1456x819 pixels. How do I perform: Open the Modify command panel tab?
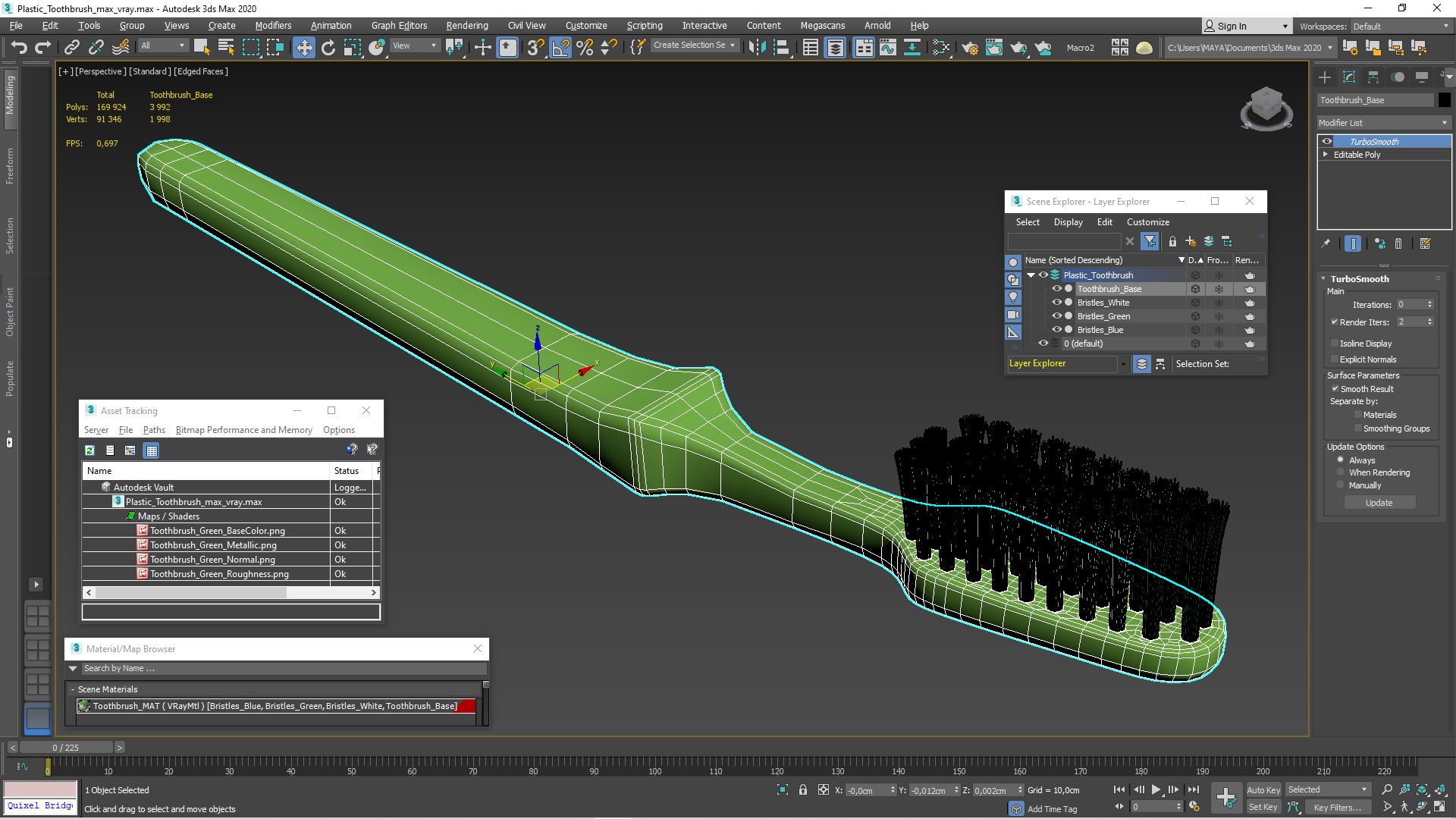point(1349,77)
